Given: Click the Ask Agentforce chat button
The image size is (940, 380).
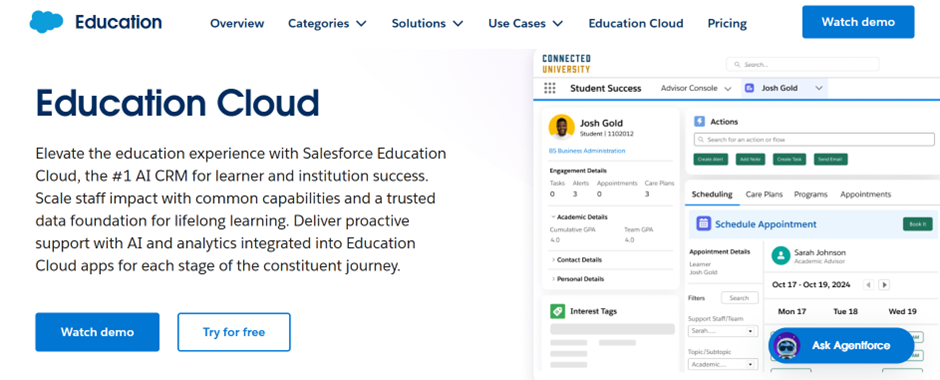Looking at the screenshot, I should point(840,346).
